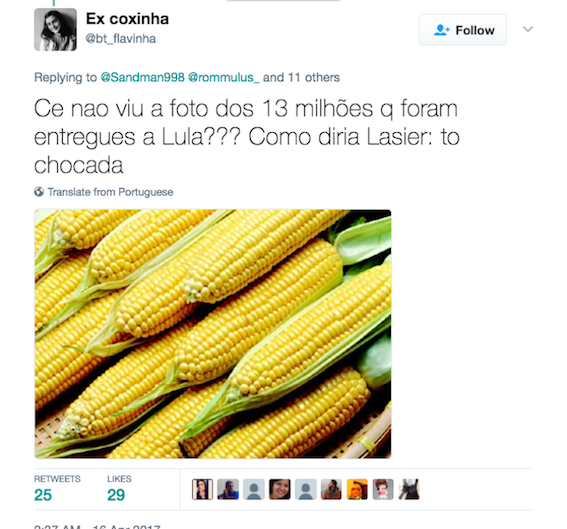The height and width of the screenshot is (529, 567).
Task: Open second liker avatar in blue shirt
Action: 228,489
